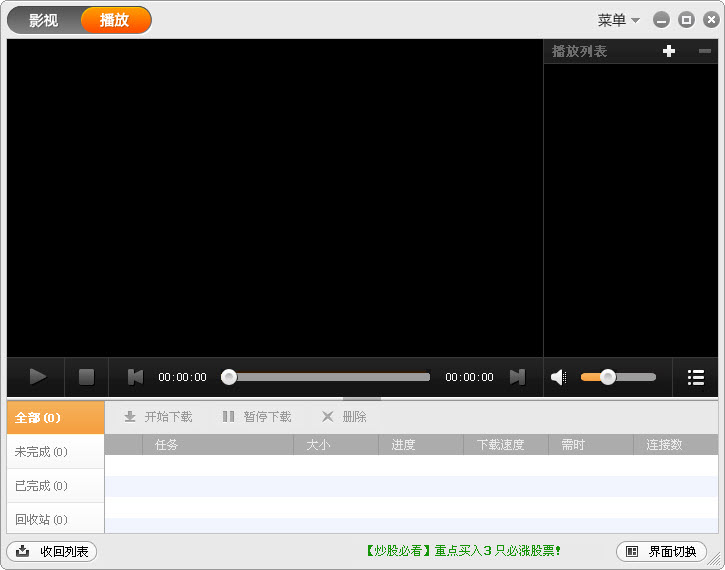Open the 菜单 dropdown menu
Image resolution: width=725 pixels, height=570 pixels.
pyautogui.click(x=618, y=20)
